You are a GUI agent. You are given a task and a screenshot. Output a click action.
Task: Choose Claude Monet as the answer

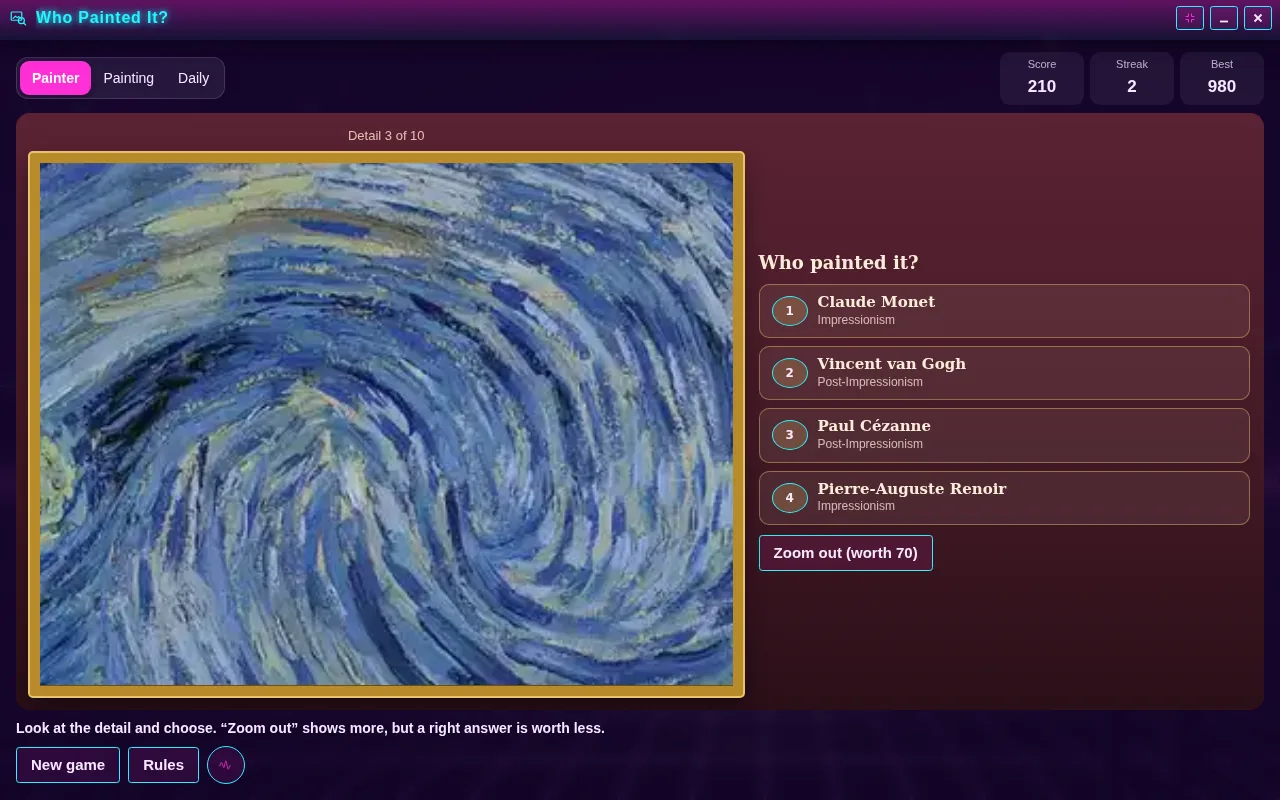point(1004,311)
